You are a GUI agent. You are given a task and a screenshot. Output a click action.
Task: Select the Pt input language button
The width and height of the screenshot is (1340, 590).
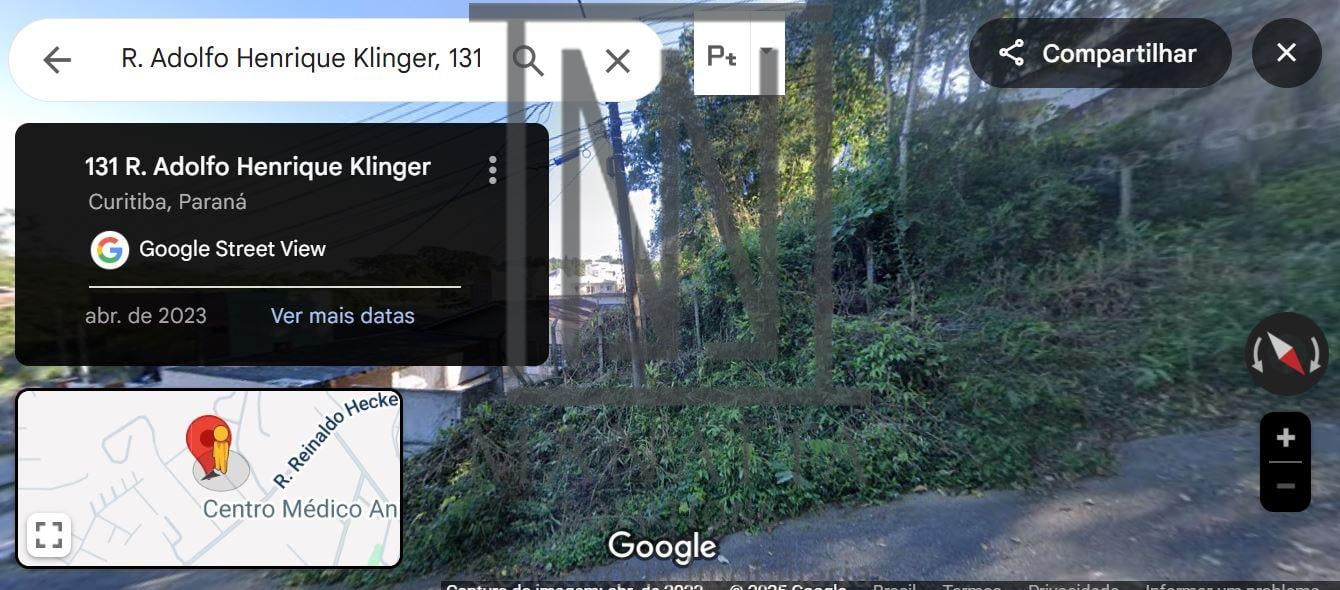click(722, 56)
